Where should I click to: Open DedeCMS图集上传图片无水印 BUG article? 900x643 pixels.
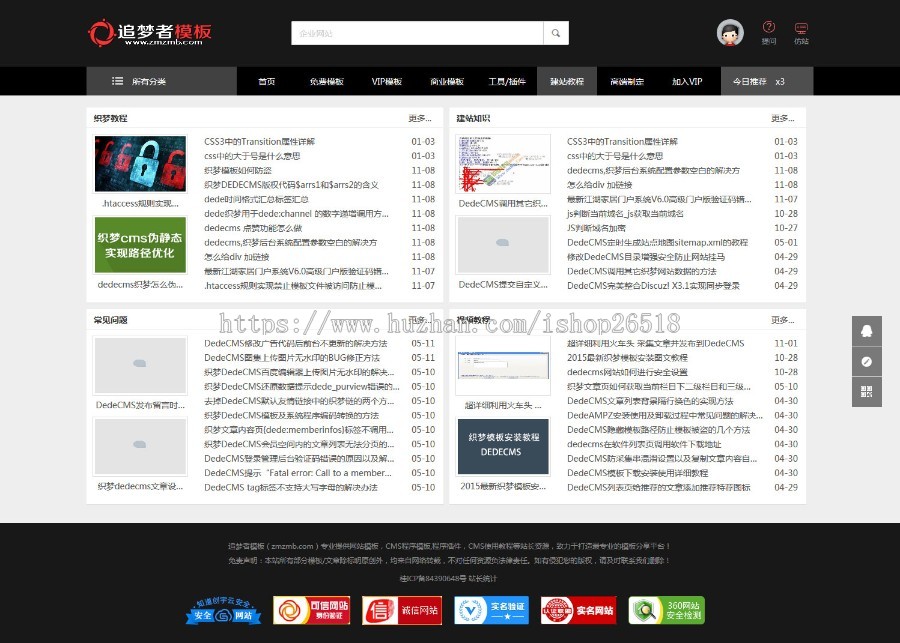click(292, 358)
